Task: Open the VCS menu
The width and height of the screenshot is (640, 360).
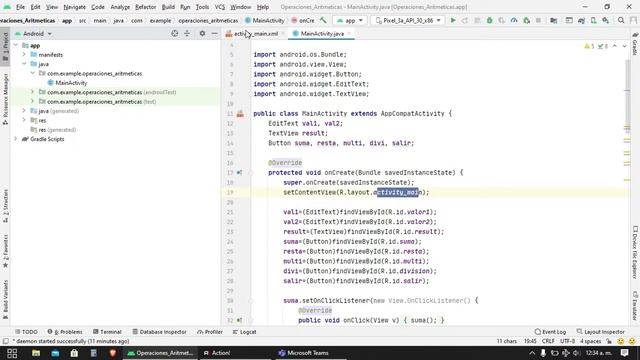Action: [x=220, y=7]
